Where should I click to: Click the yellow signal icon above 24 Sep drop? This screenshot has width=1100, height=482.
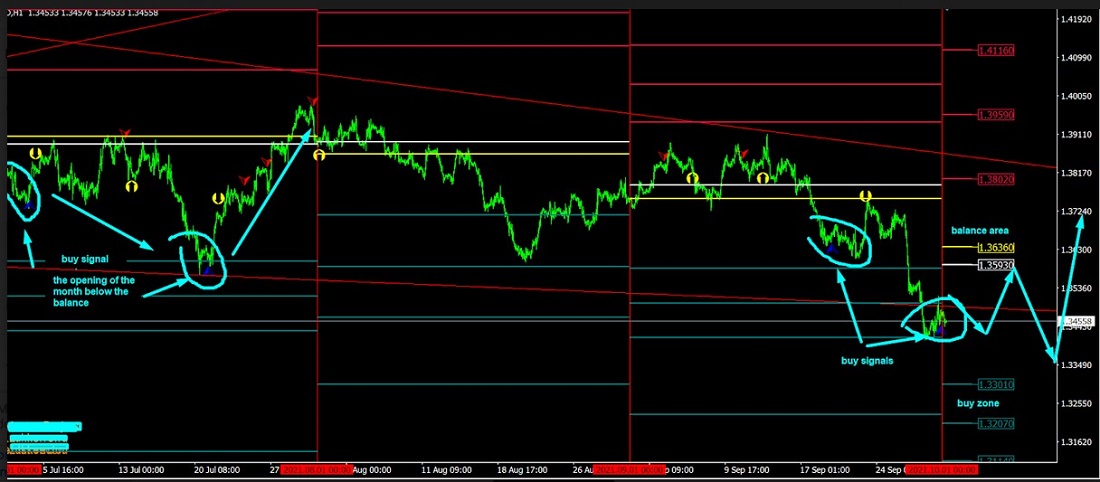point(866,196)
